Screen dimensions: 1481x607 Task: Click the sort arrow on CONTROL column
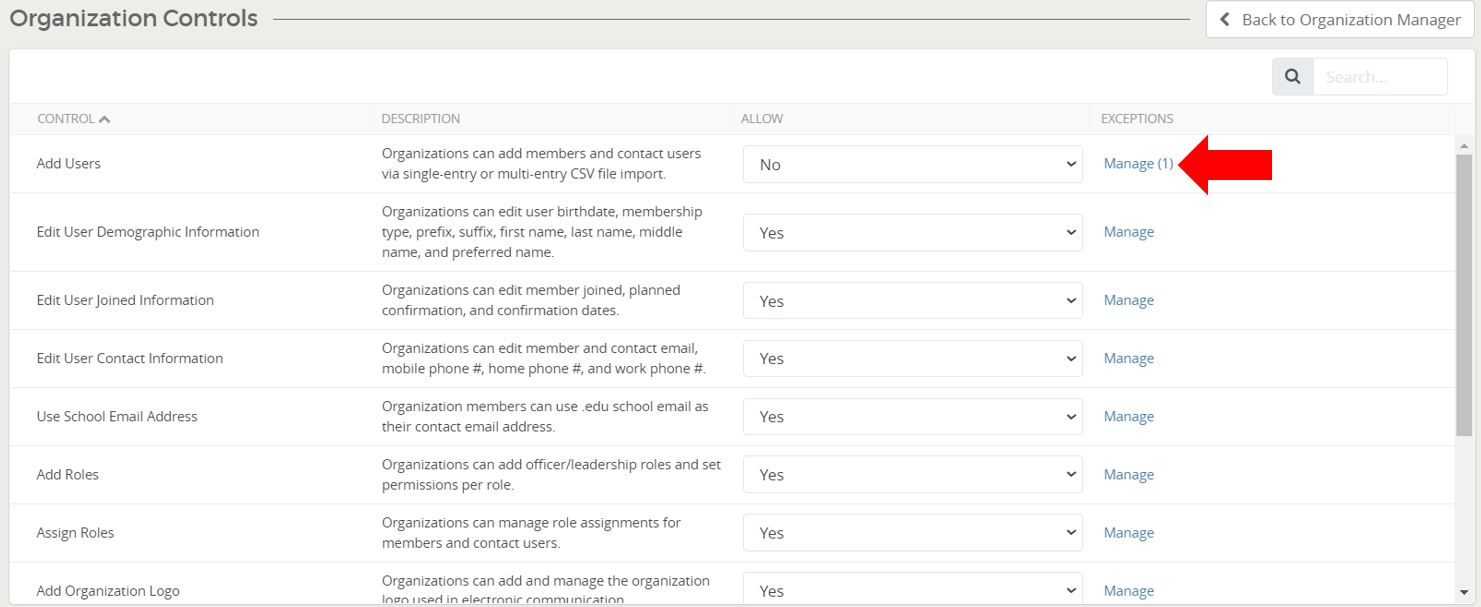tap(105, 117)
